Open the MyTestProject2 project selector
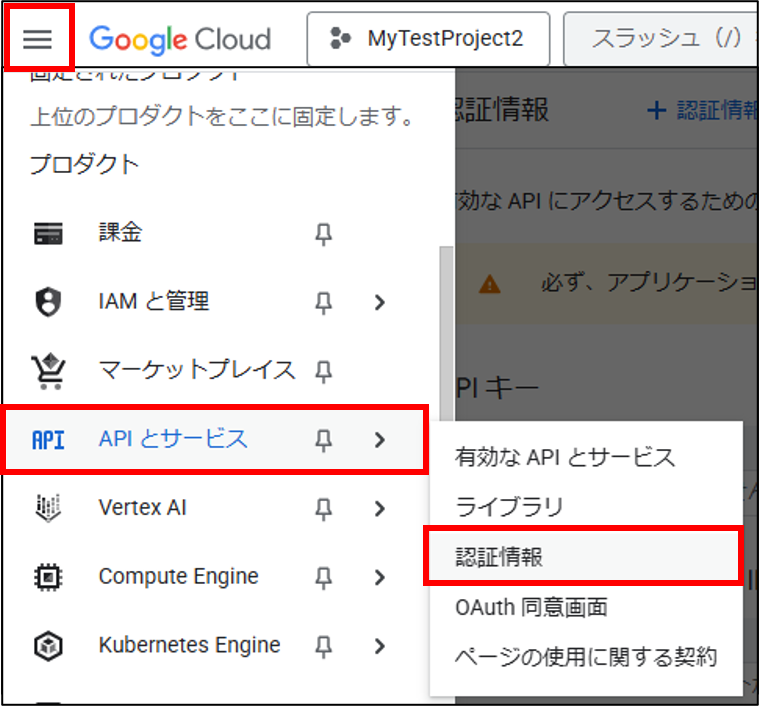The image size is (759, 706). [x=428, y=39]
